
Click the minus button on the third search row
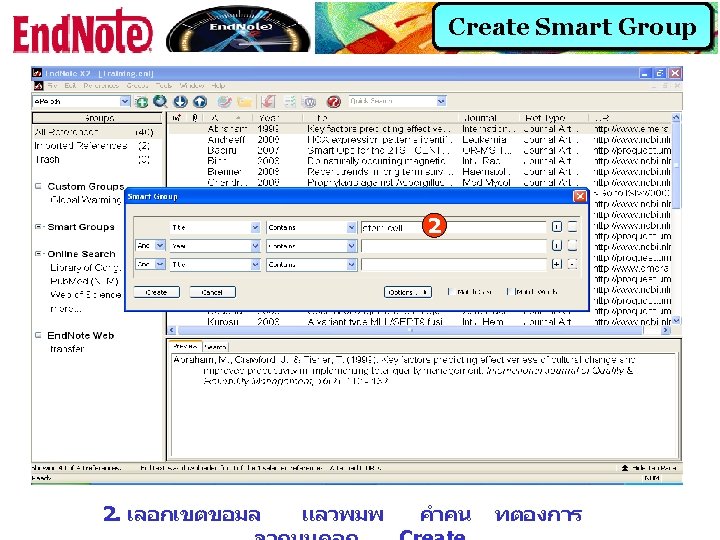tap(572, 264)
